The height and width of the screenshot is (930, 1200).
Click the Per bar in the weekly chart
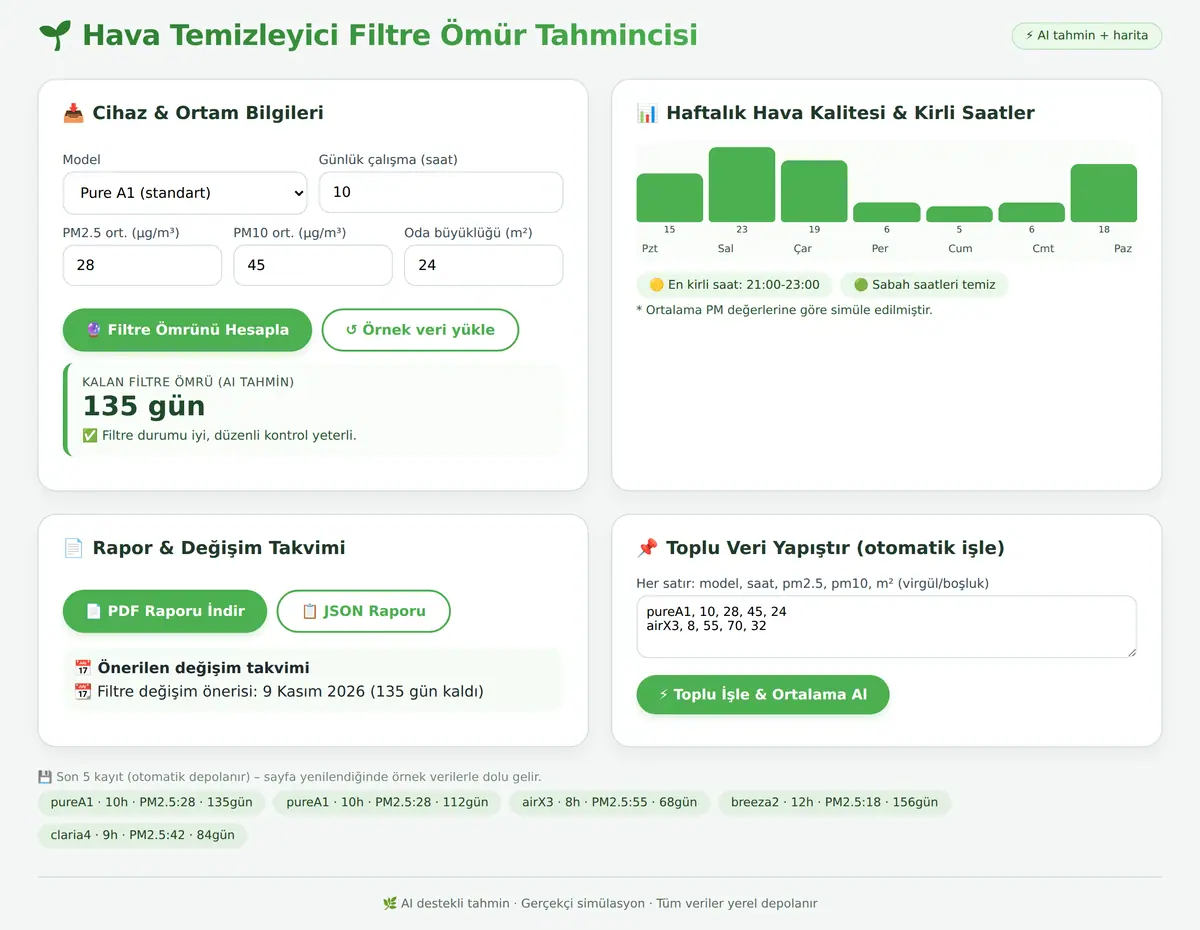coord(887,212)
